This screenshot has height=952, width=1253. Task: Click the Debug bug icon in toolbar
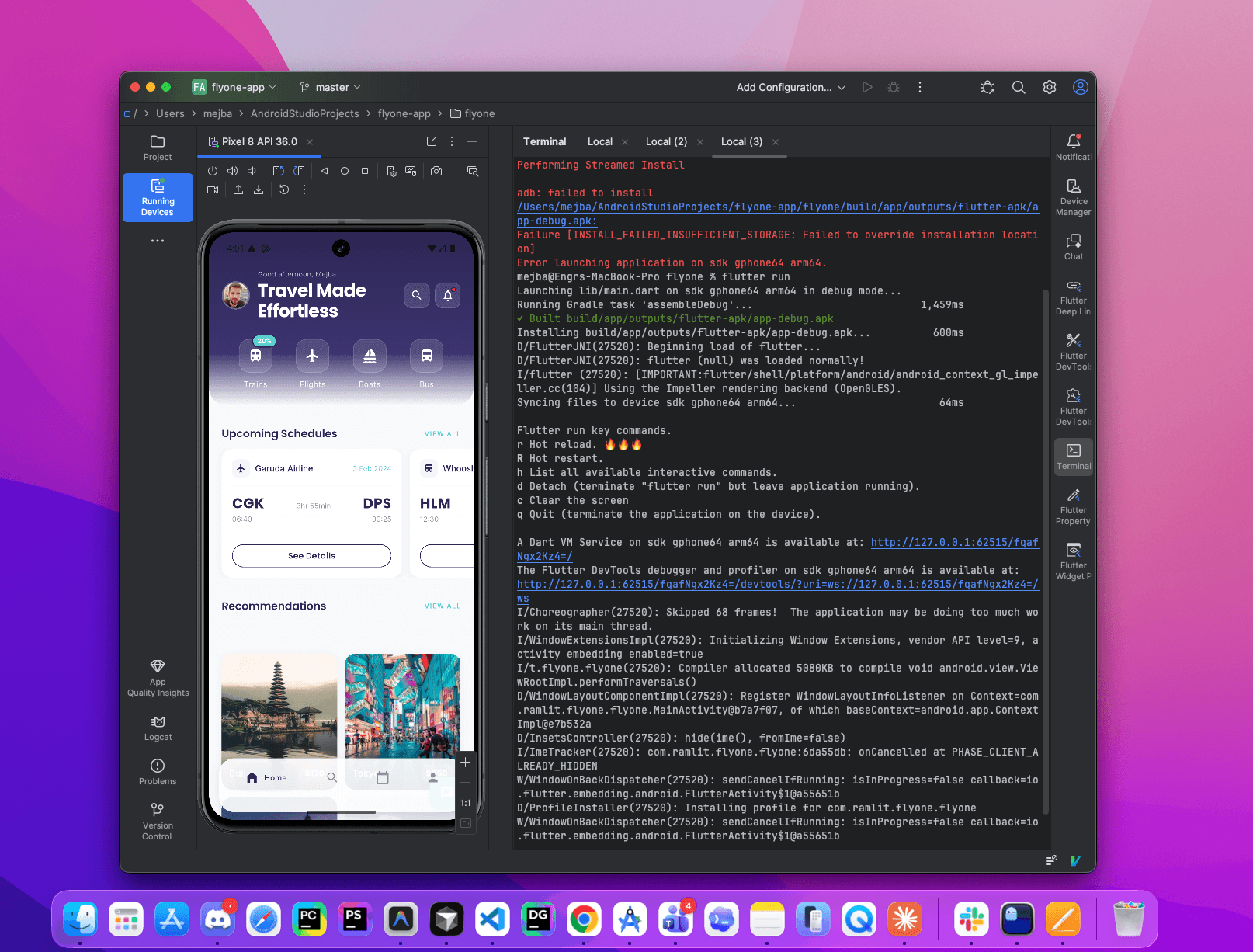tap(894, 87)
